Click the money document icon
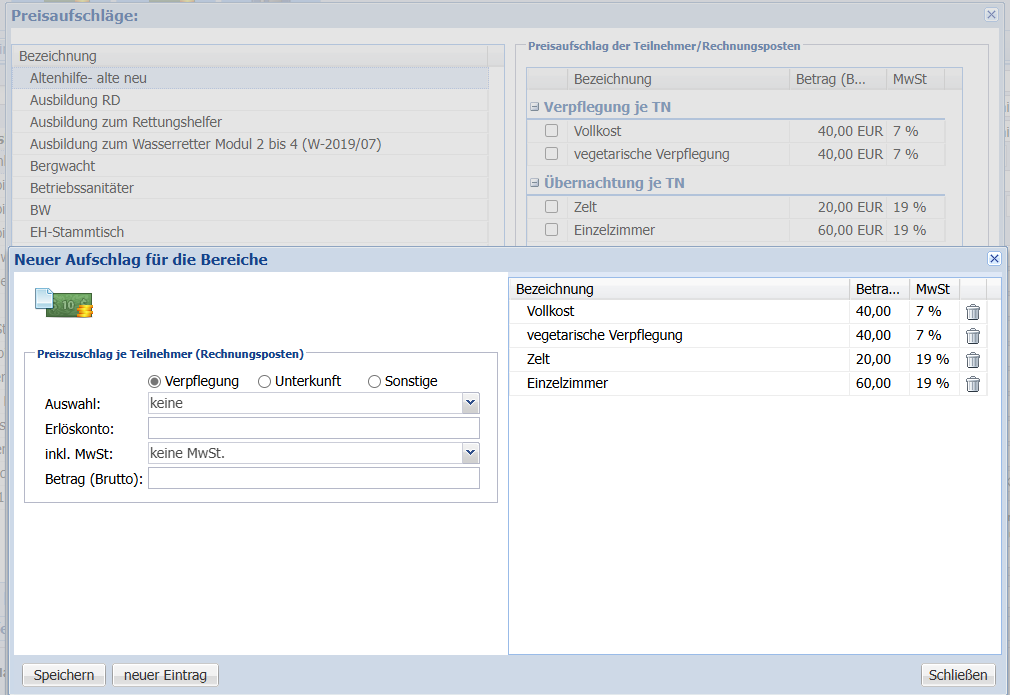 63,303
